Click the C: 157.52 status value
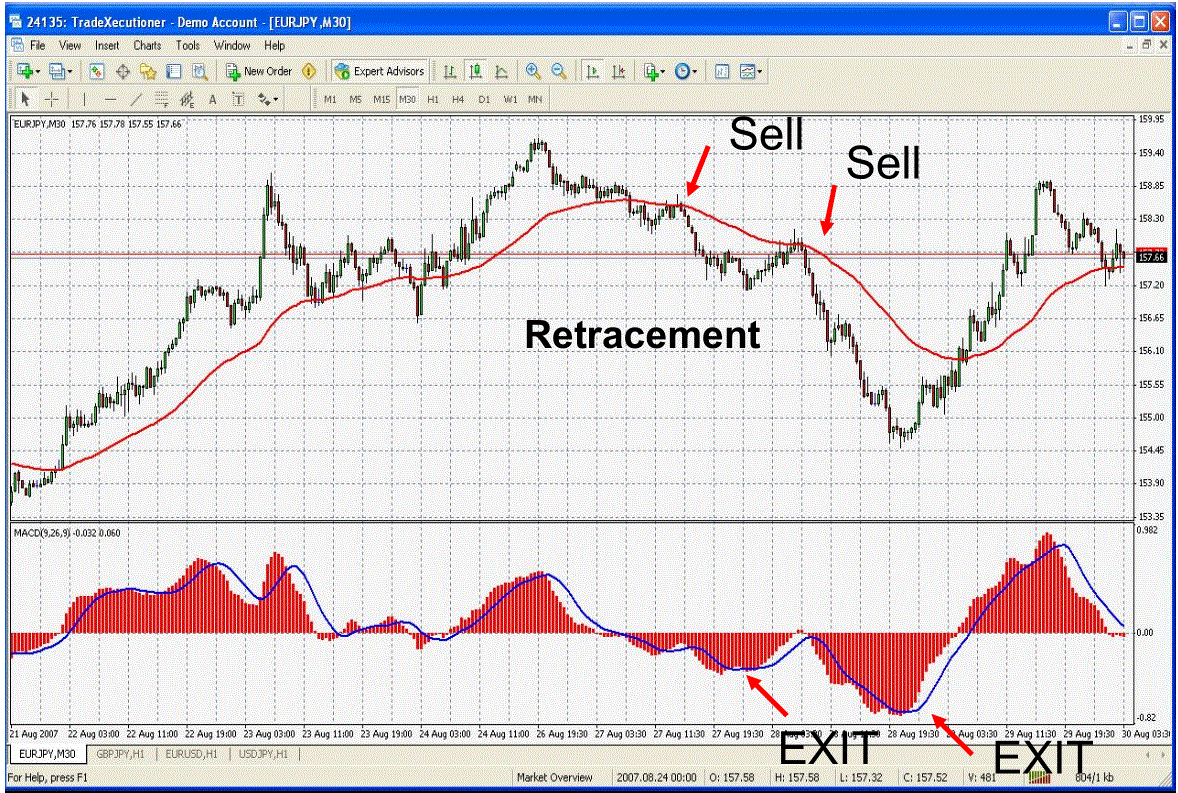The height and width of the screenshot is (793, 1178). click(926, 777)
